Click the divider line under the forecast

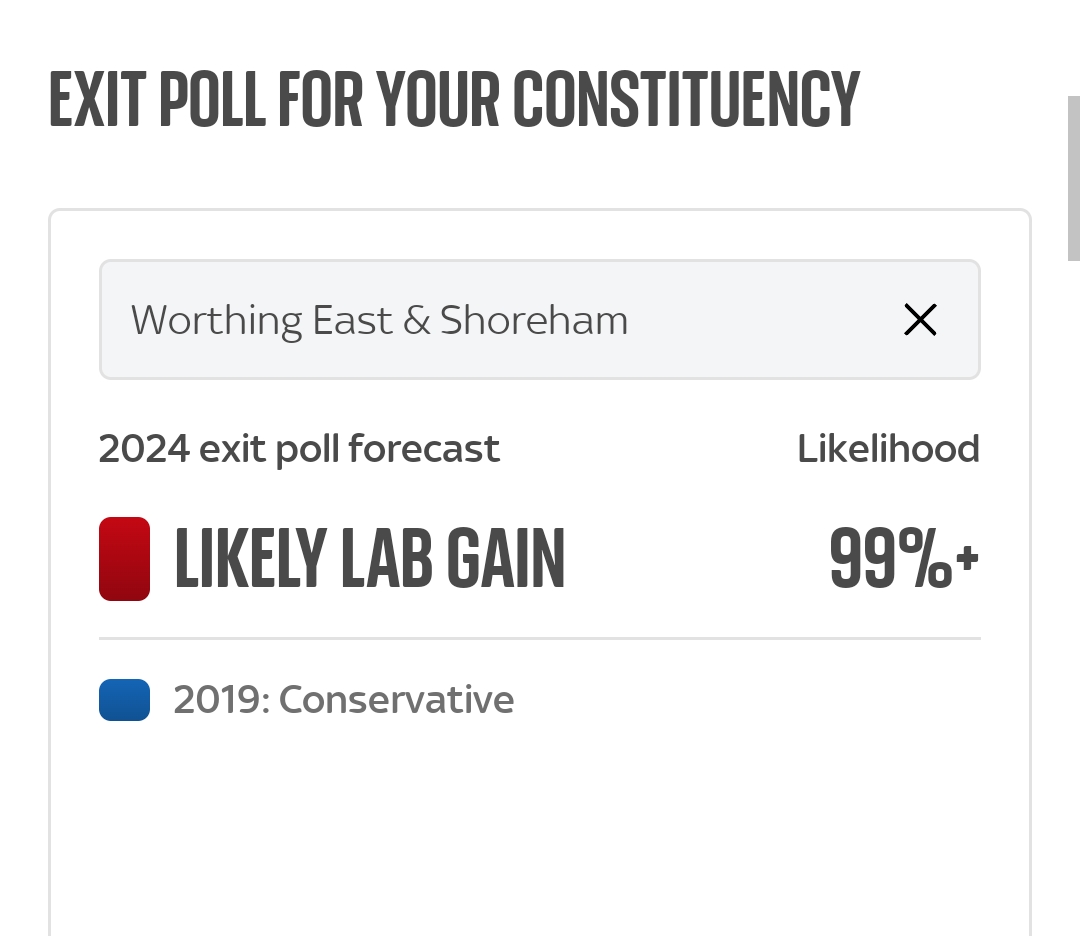point(539,638)
